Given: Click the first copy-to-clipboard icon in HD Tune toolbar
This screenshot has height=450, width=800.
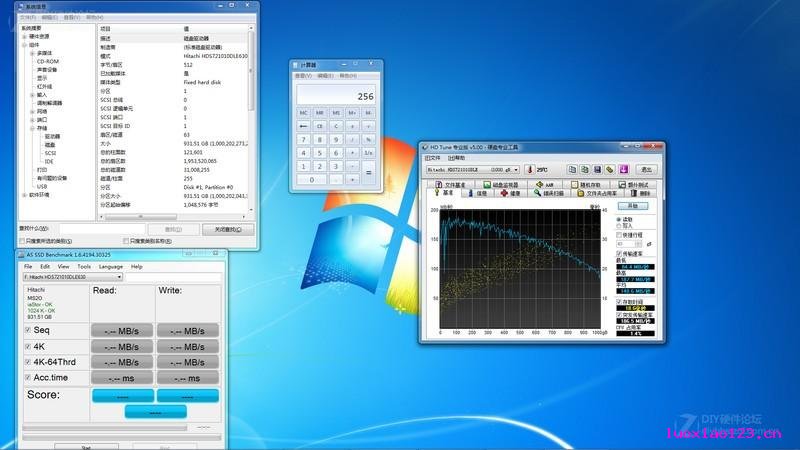Looking at the screenshot, I should tap(572, 169).
